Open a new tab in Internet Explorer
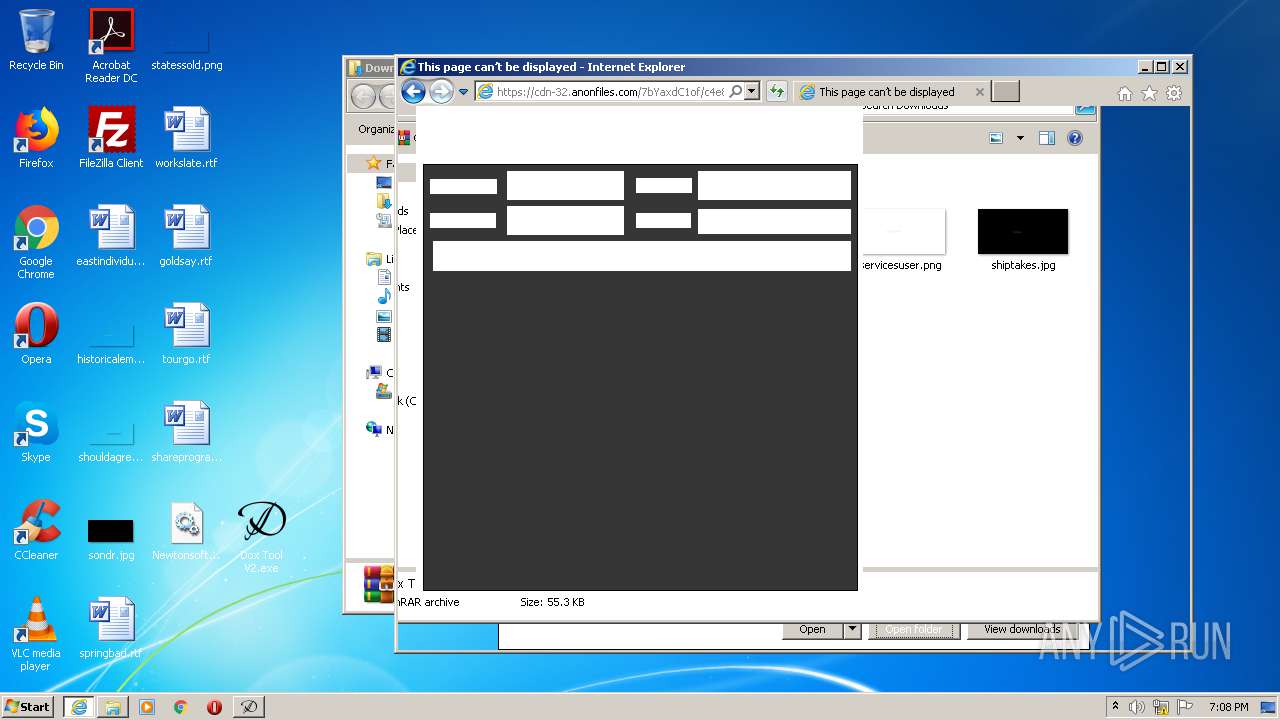The image size is (1280, 720). [x=1005, y=92]
